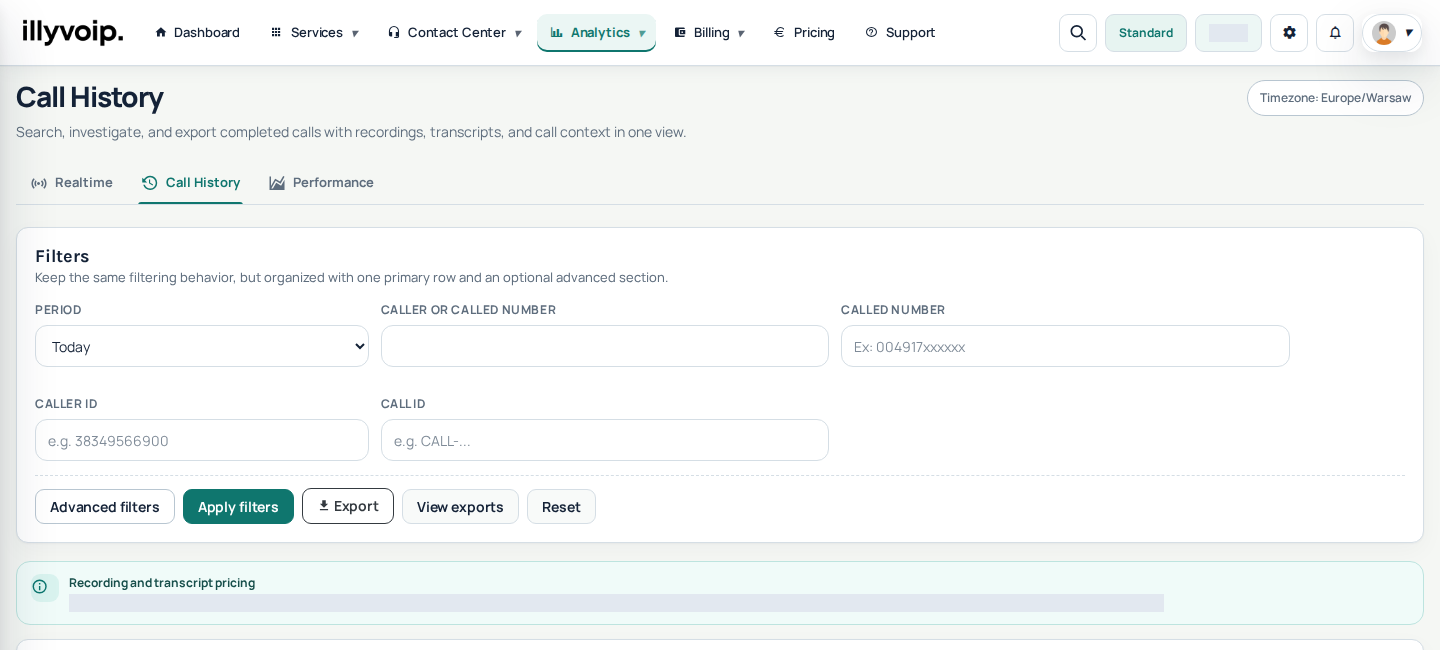Focus the Caller ID input field

coord(202,440)
